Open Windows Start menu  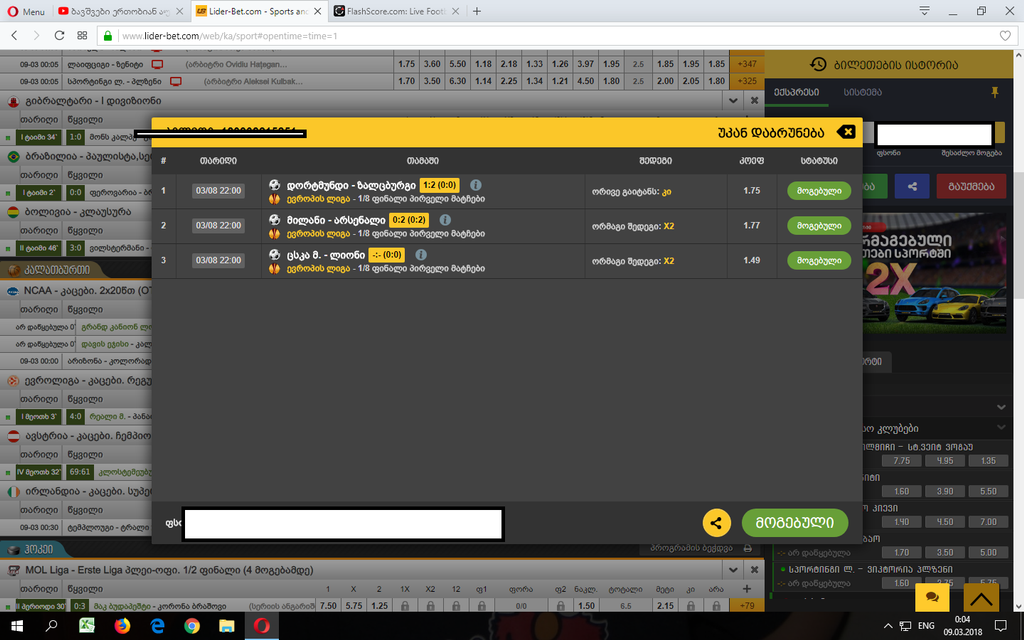[17, 626]
